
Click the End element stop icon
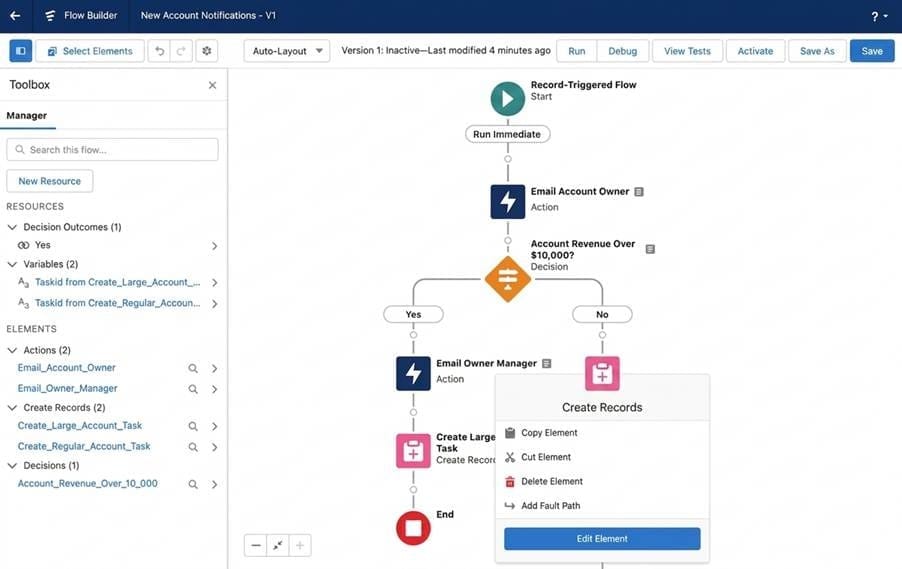413,528
